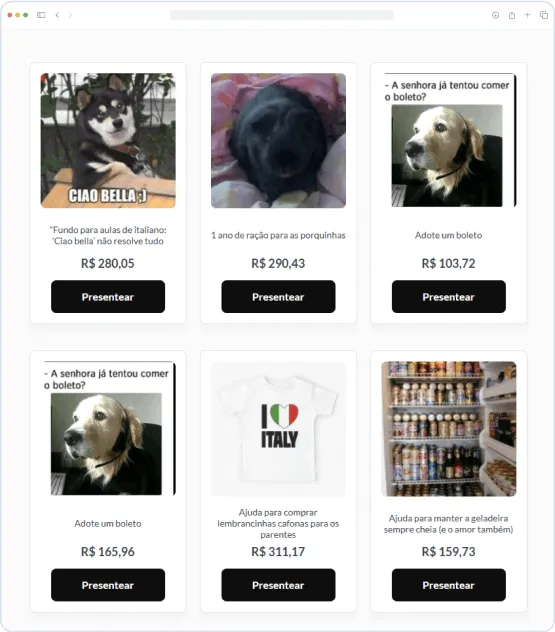
Task: Presentear the porquinhas ração gift
Action: coord(278,297)
